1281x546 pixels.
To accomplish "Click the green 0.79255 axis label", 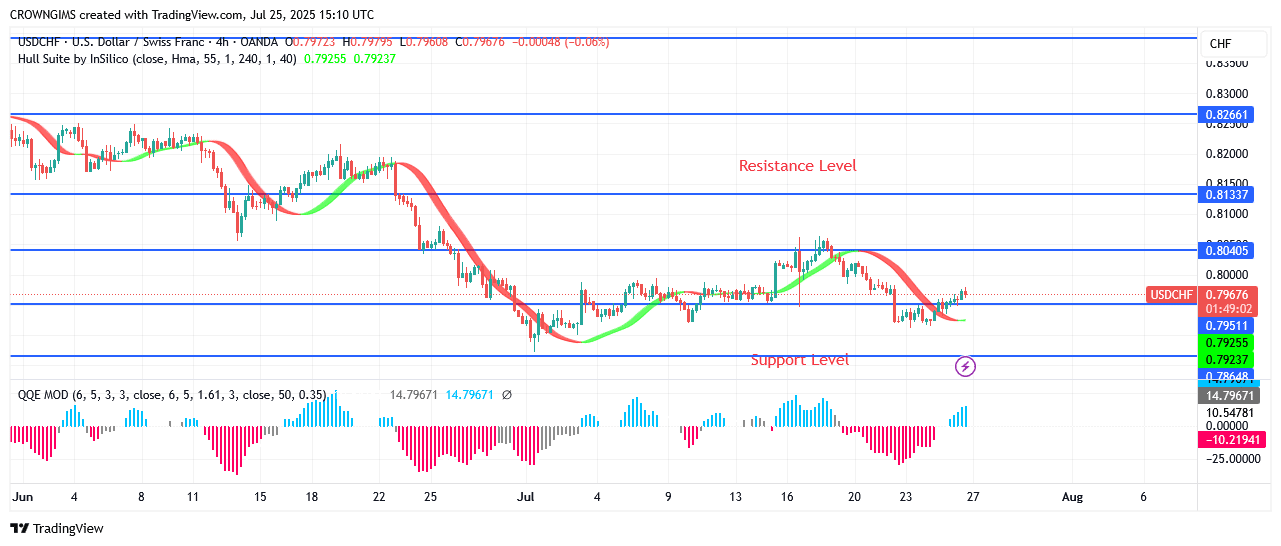I will tap(1225, 343).
